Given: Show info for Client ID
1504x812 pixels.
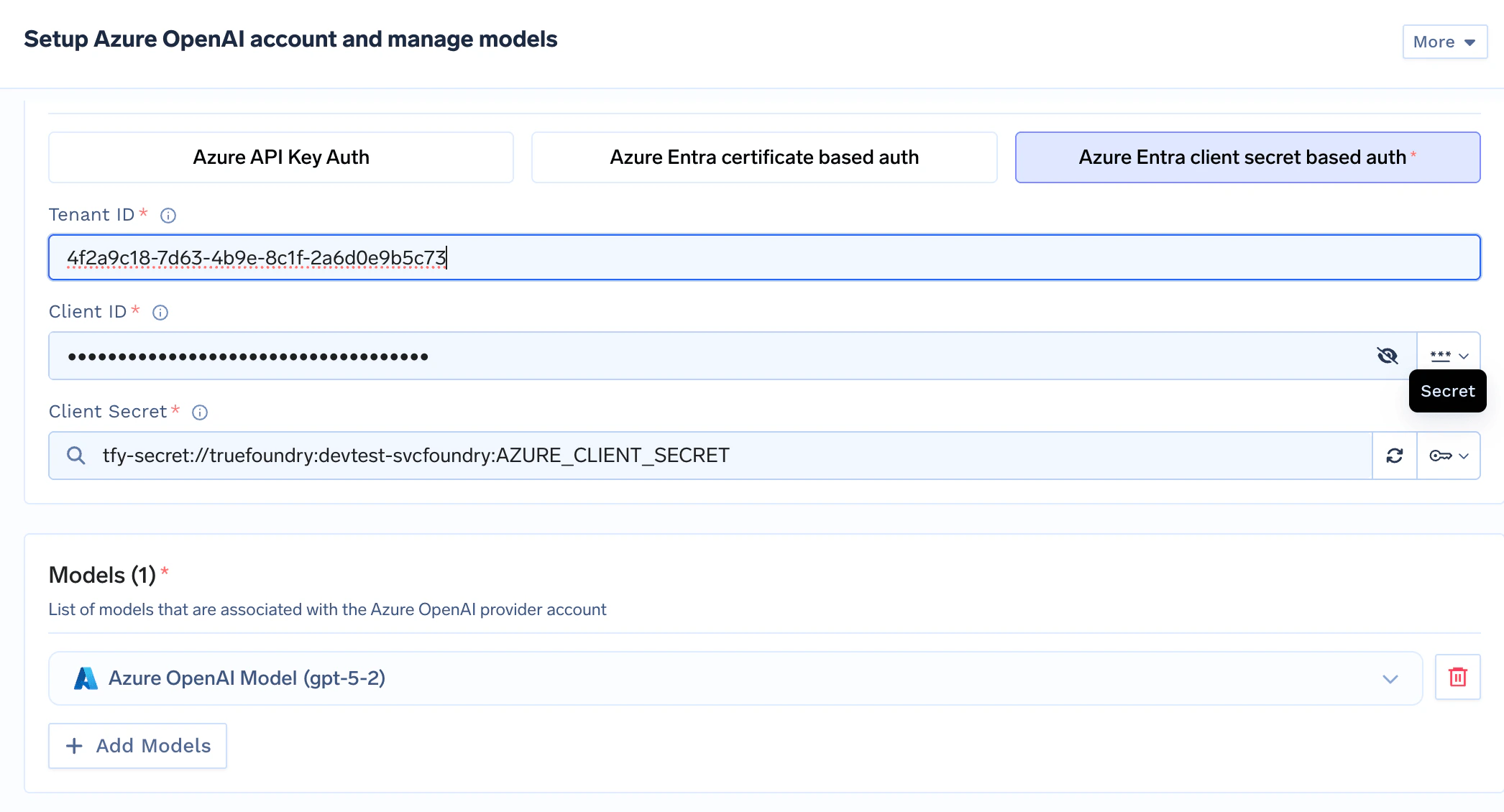Looking at the screenshot, I should click(x=160, y=313).
